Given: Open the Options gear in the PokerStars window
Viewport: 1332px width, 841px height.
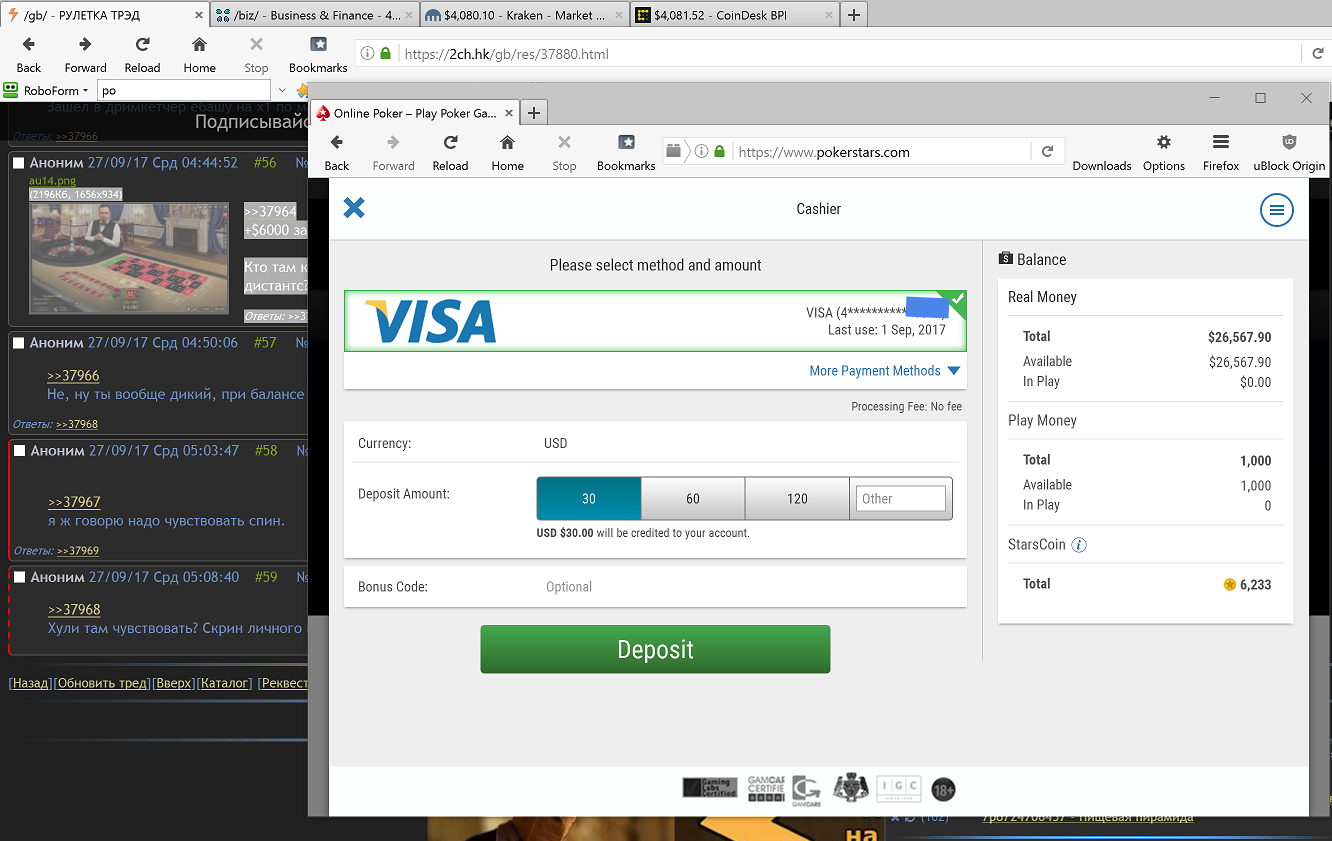Looking at the screenshot, I should (1164, 153).
